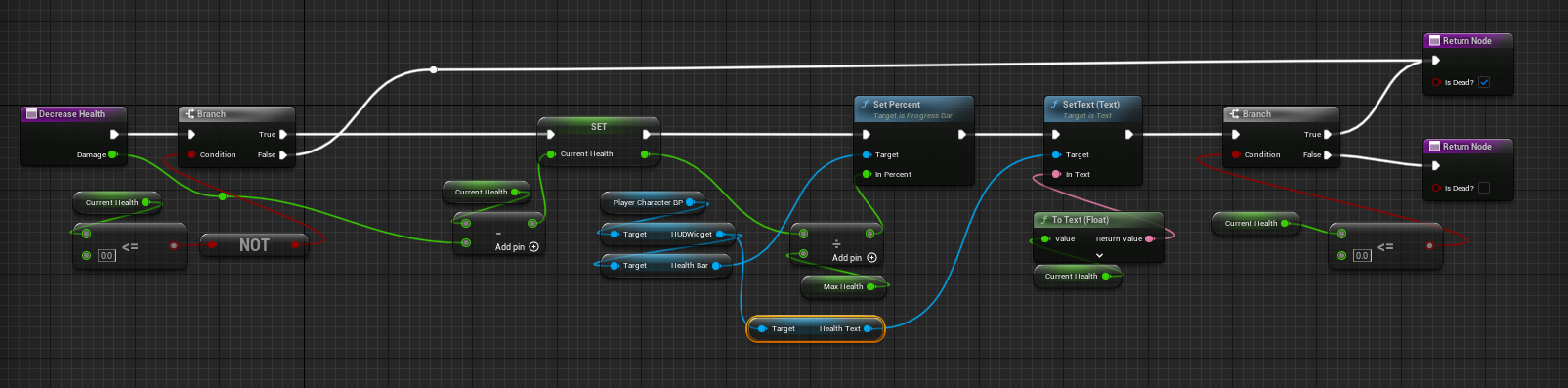The image size is (1568, 388).
Task: Click the To Text (Float) function icon
Action: tap(1044, 220)
